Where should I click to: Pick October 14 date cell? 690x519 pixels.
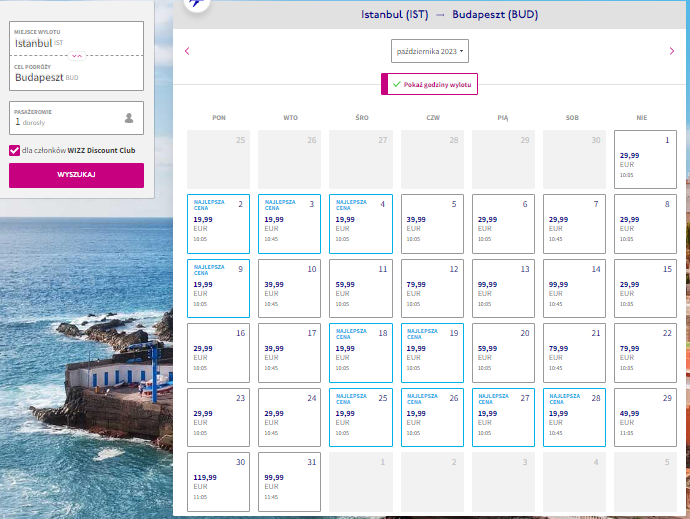pos(574,289)
